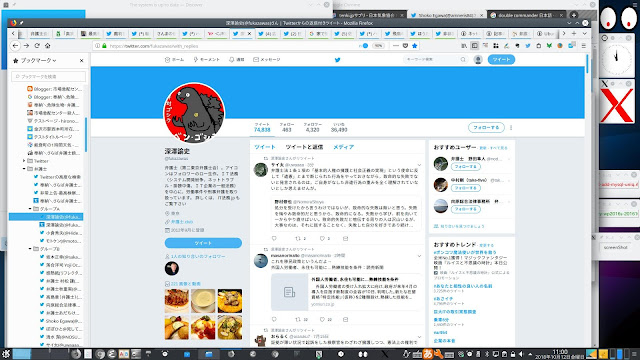
Task: Collapse the 弁護士 bookmark folder
Action: [x=24, y=169]
